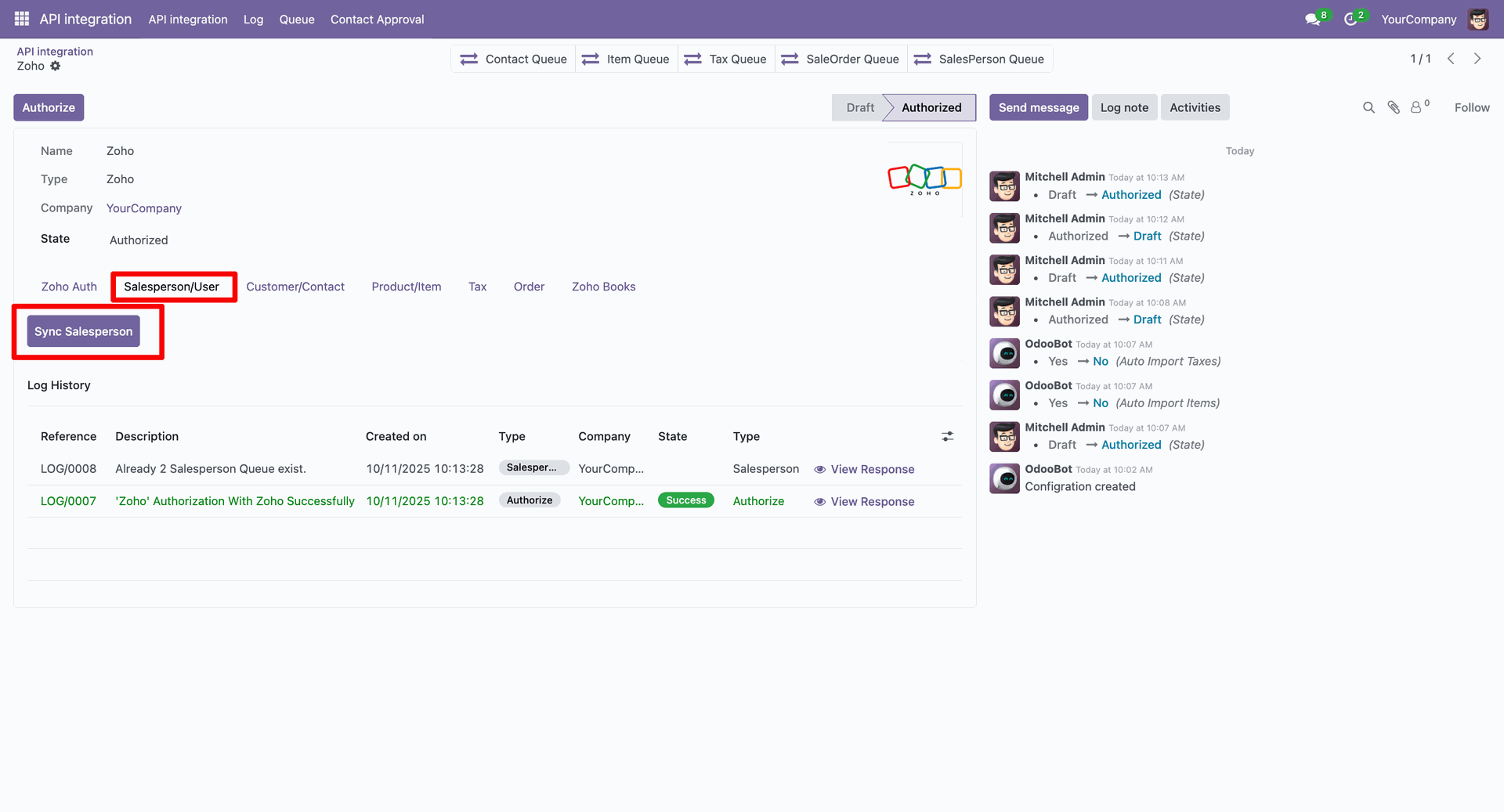Go to the previous record arrow
1504x812 pixels.
tap(1451, 59)
